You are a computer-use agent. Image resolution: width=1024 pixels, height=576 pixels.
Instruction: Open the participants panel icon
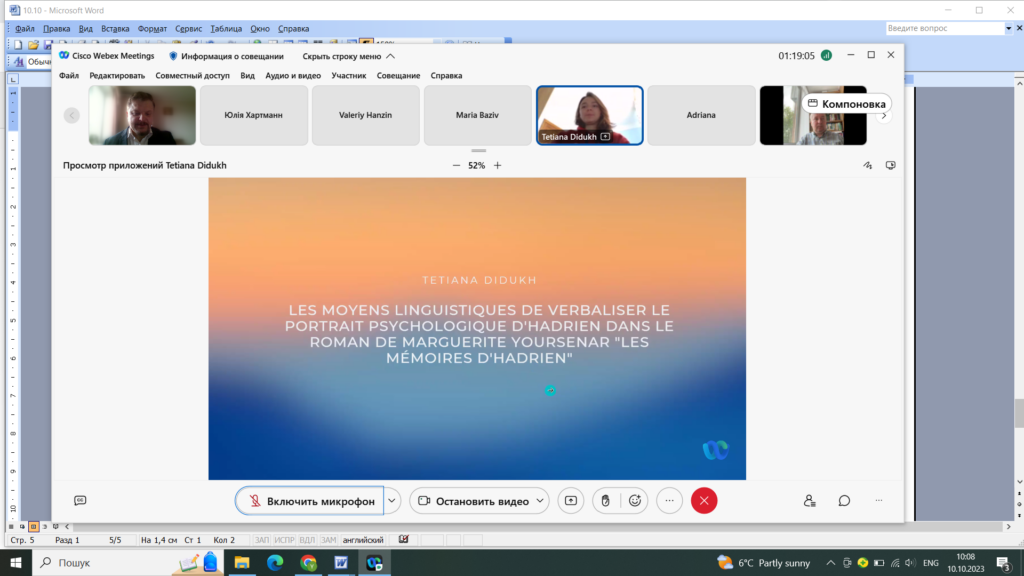[809, 501]
